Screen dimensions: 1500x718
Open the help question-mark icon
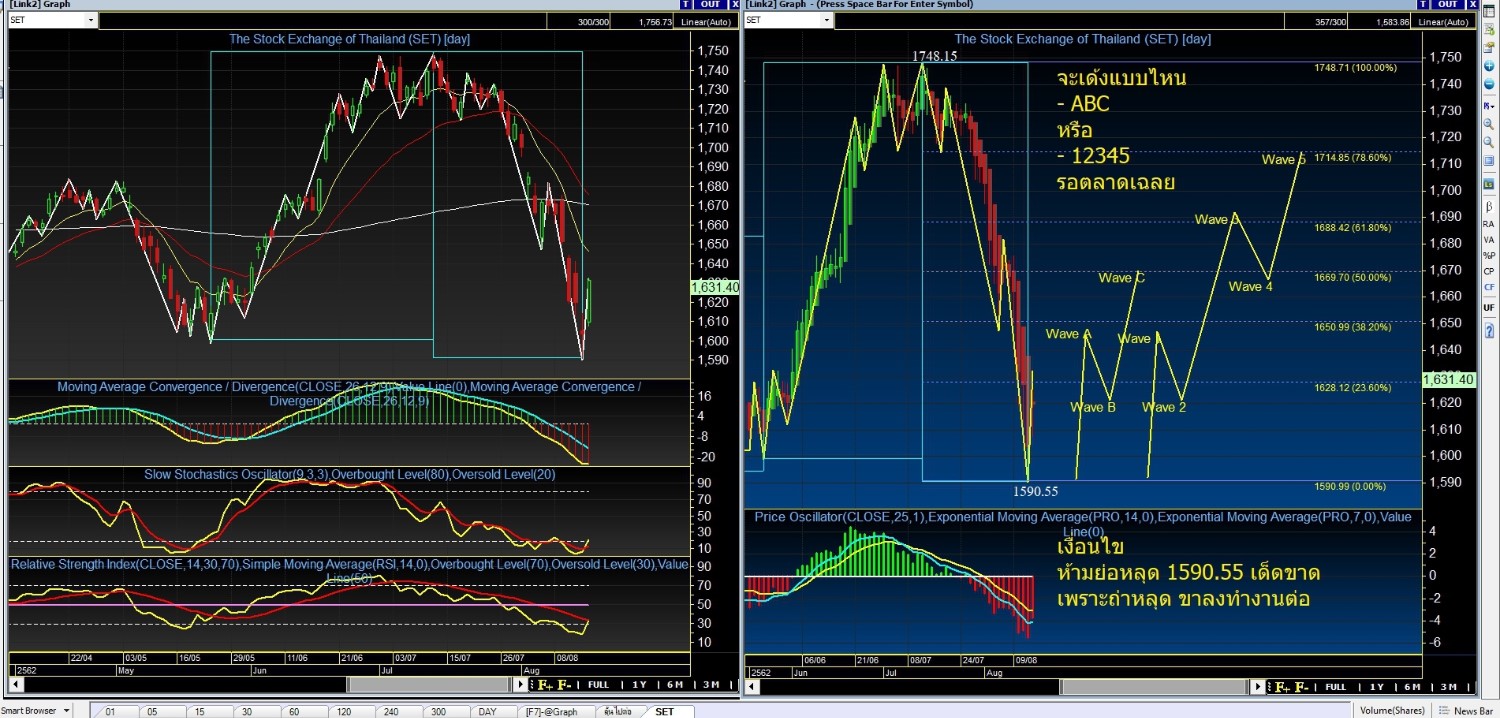tap(1489, 329)
